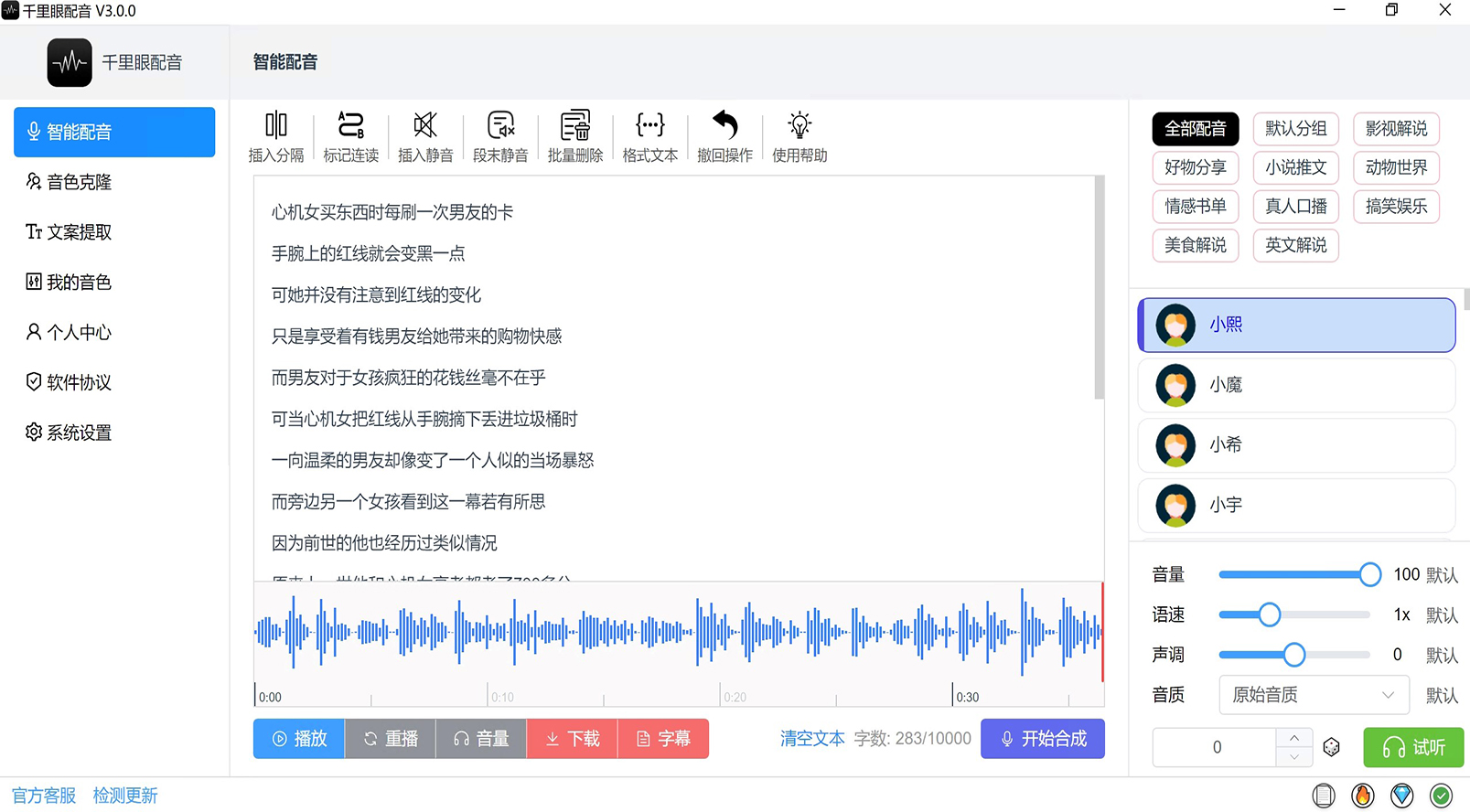The width and height of the screenshot is (1470, 812).
Task: Open the Format Text (格式文本) tool
Action: coord(650,125)
